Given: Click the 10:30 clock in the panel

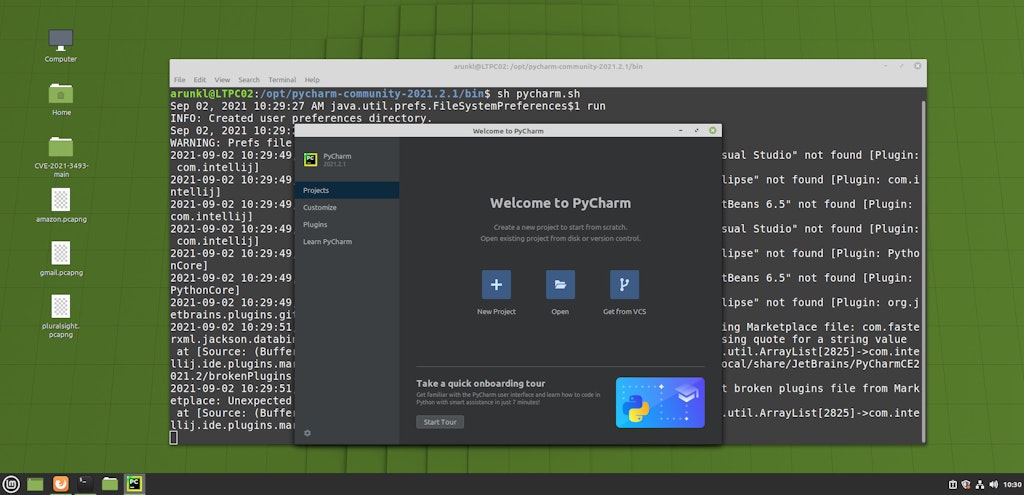Looking at the screenshot, I should click(x=1012, y=485).
